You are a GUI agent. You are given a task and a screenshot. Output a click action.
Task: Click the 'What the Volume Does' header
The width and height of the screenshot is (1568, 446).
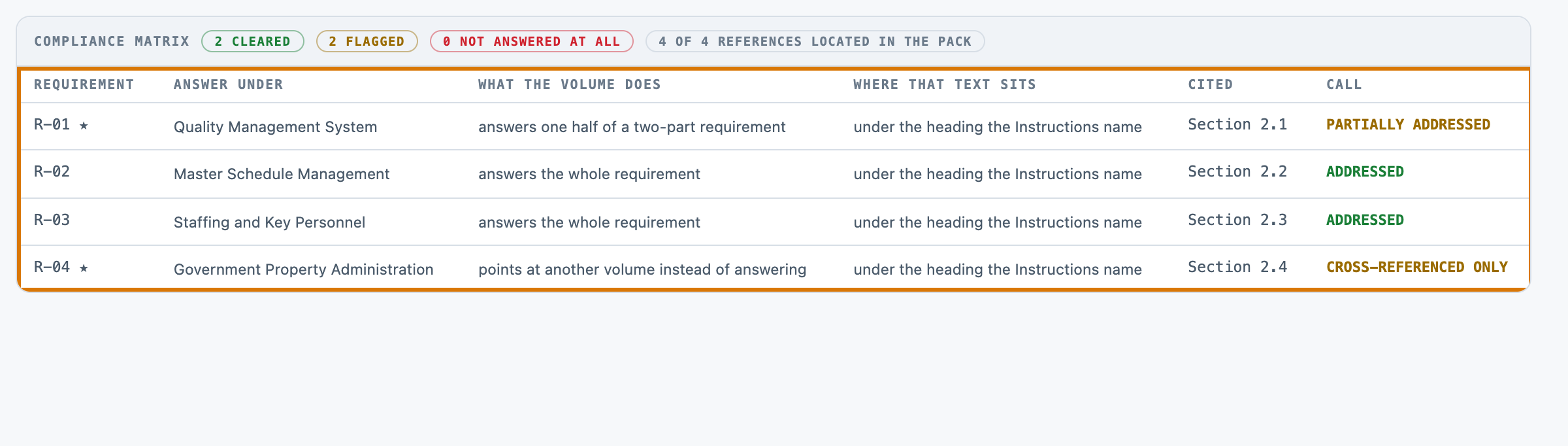(x=570, y=84)
